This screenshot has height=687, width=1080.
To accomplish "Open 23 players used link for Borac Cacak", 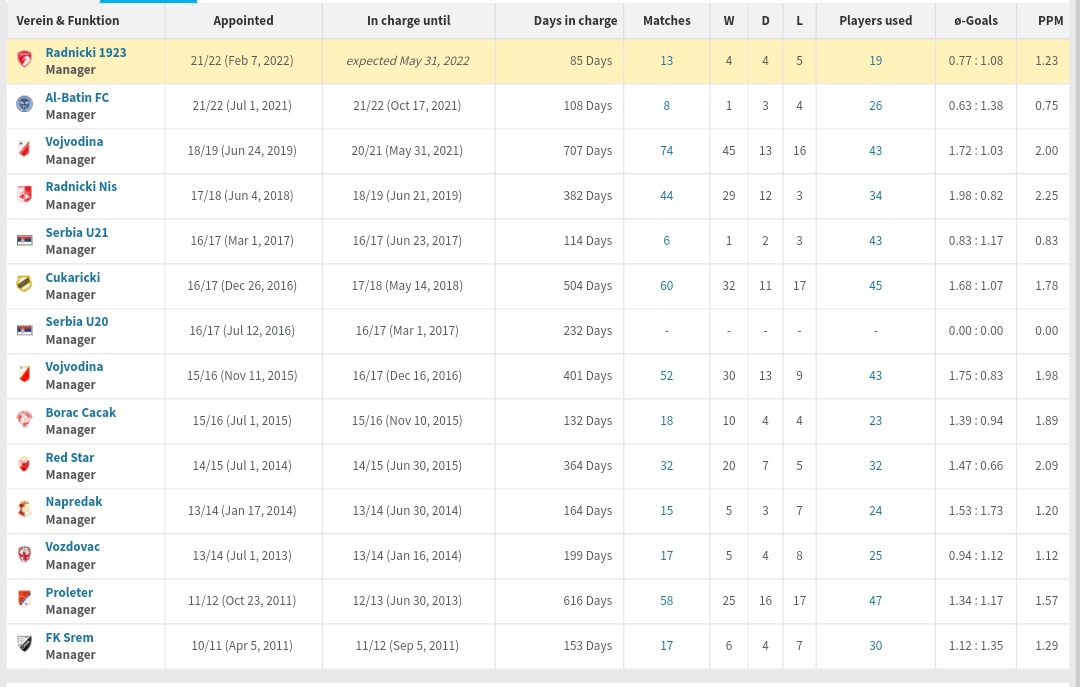I will pyautogui.click(x=875, y=420).
